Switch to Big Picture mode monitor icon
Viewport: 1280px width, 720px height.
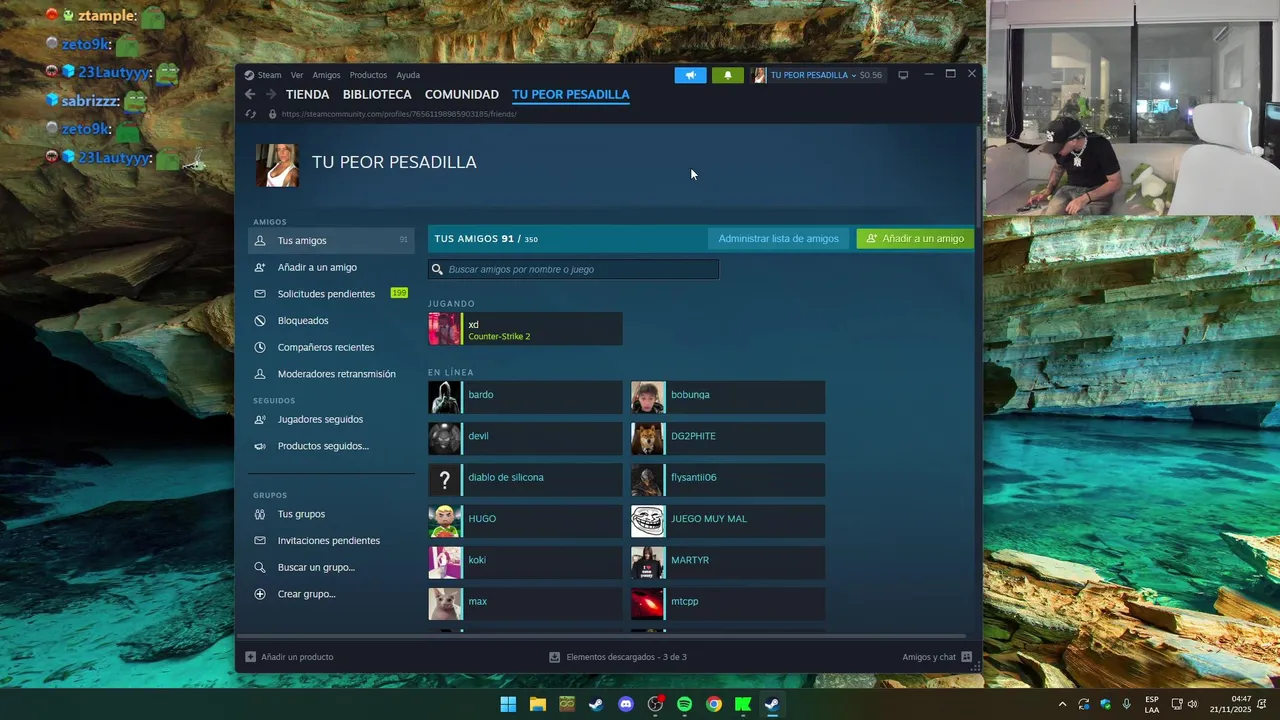[x=903, y=75]
